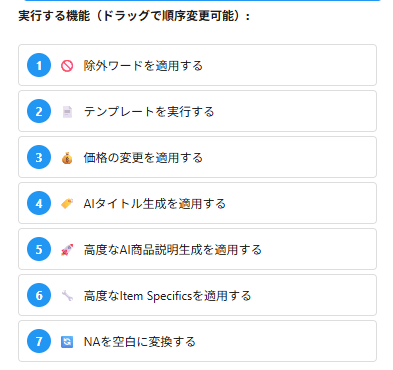The height and width of the screenshot is (370, 393).
Task: Click the blue refresh icon for NA変換
Action: pos(67,342)
